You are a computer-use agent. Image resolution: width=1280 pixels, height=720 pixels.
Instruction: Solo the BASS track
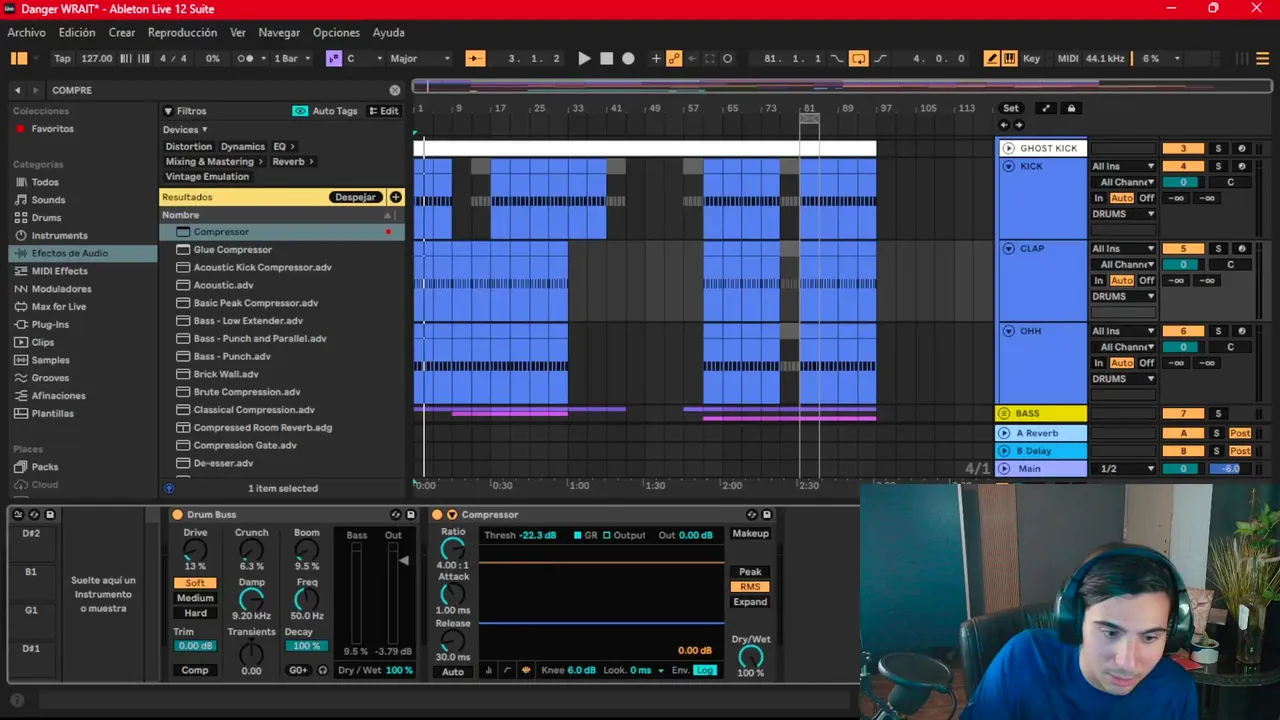pyautogui.click(x=1218, y=413)
